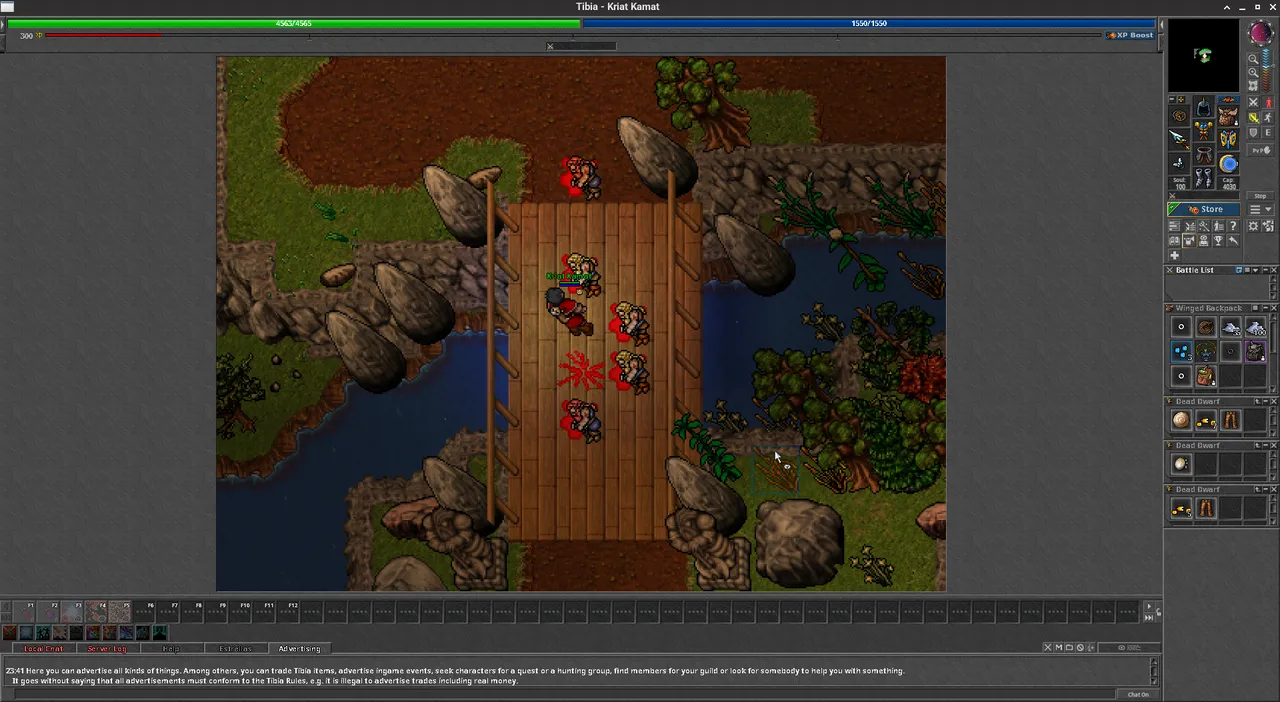
Task: Open the main menu dropdown
Action: (1260, 209)
